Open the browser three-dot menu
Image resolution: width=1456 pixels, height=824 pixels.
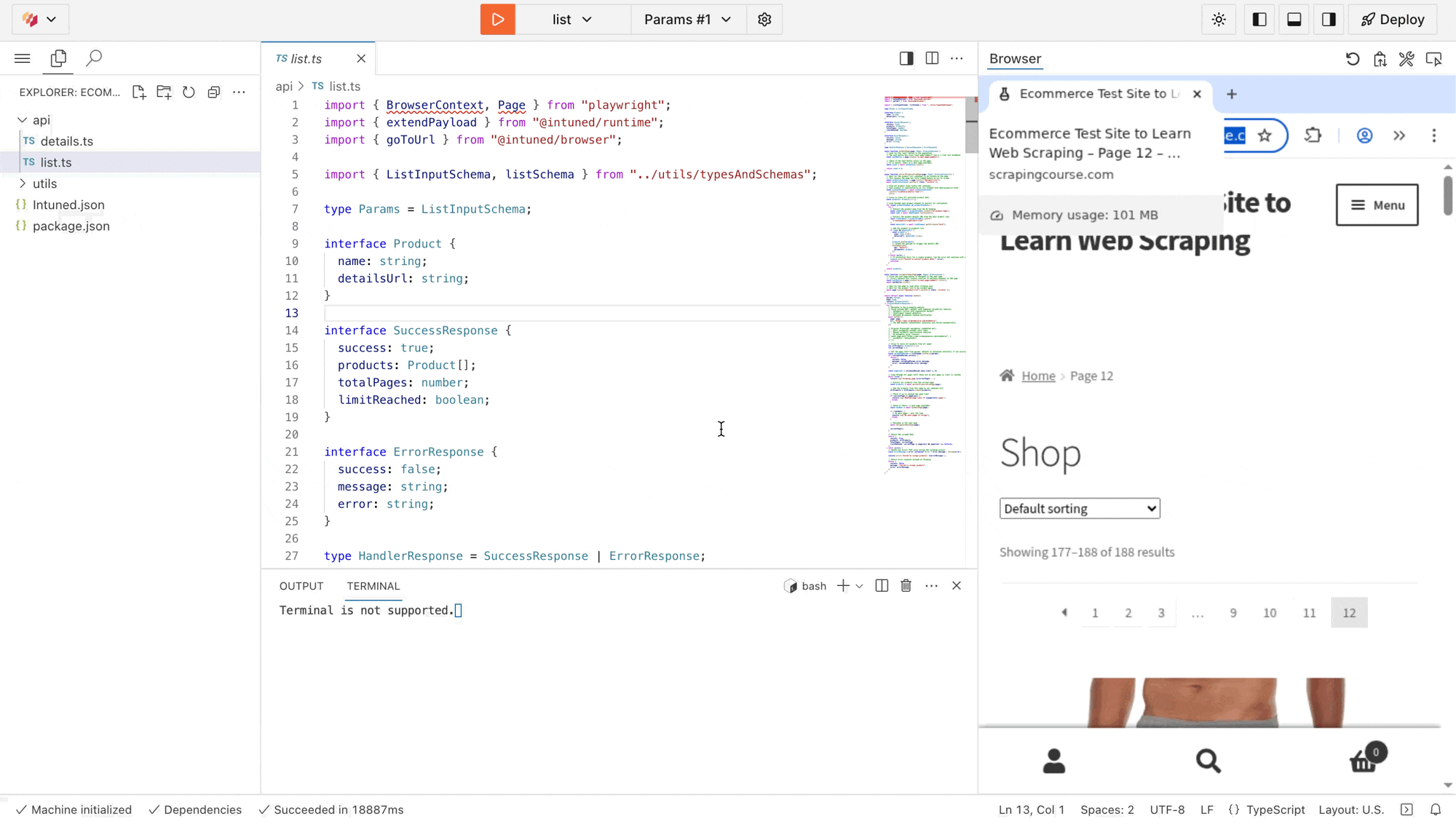coord(1433,135)
